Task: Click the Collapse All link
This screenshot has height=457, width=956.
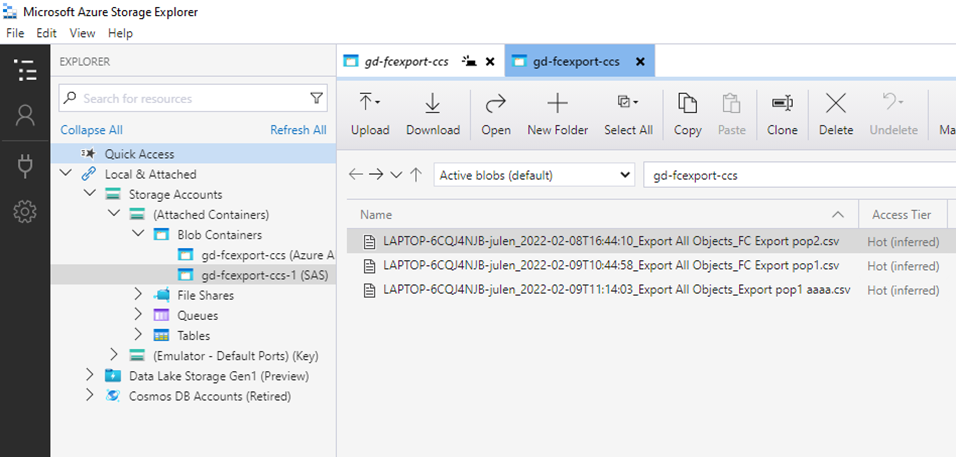Action: click(91, 130)
